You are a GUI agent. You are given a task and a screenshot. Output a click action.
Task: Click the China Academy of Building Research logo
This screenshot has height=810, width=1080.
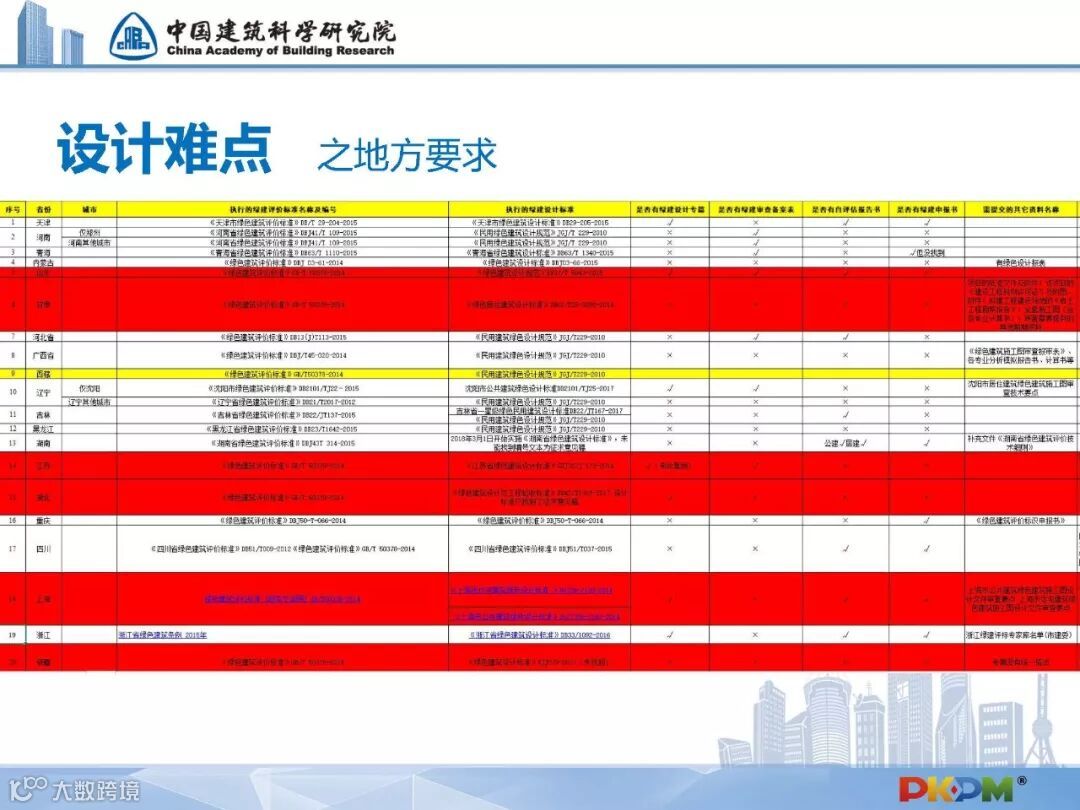point(252,36)
